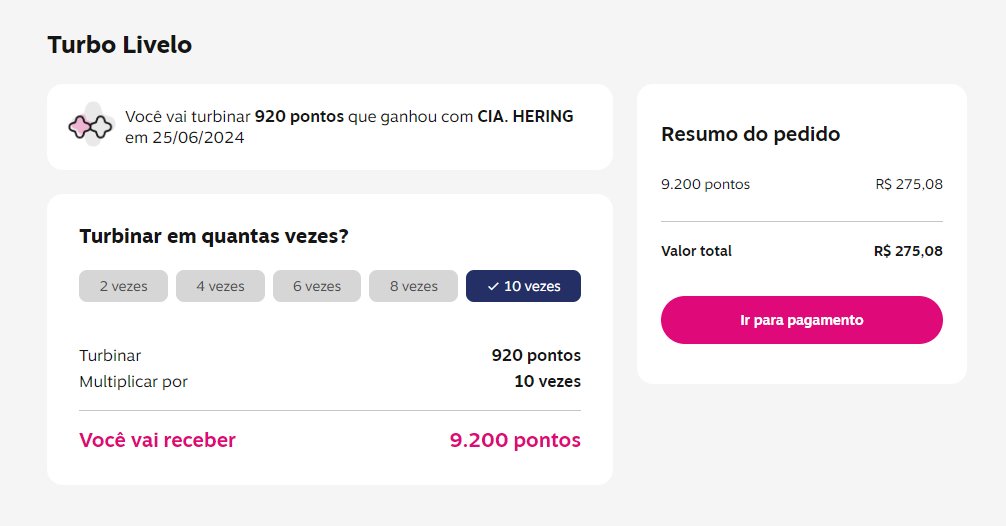Click the Turbo Livelo page title
Image resolution: width=1006 pixels, height=526 pixels.
point(120,45)
